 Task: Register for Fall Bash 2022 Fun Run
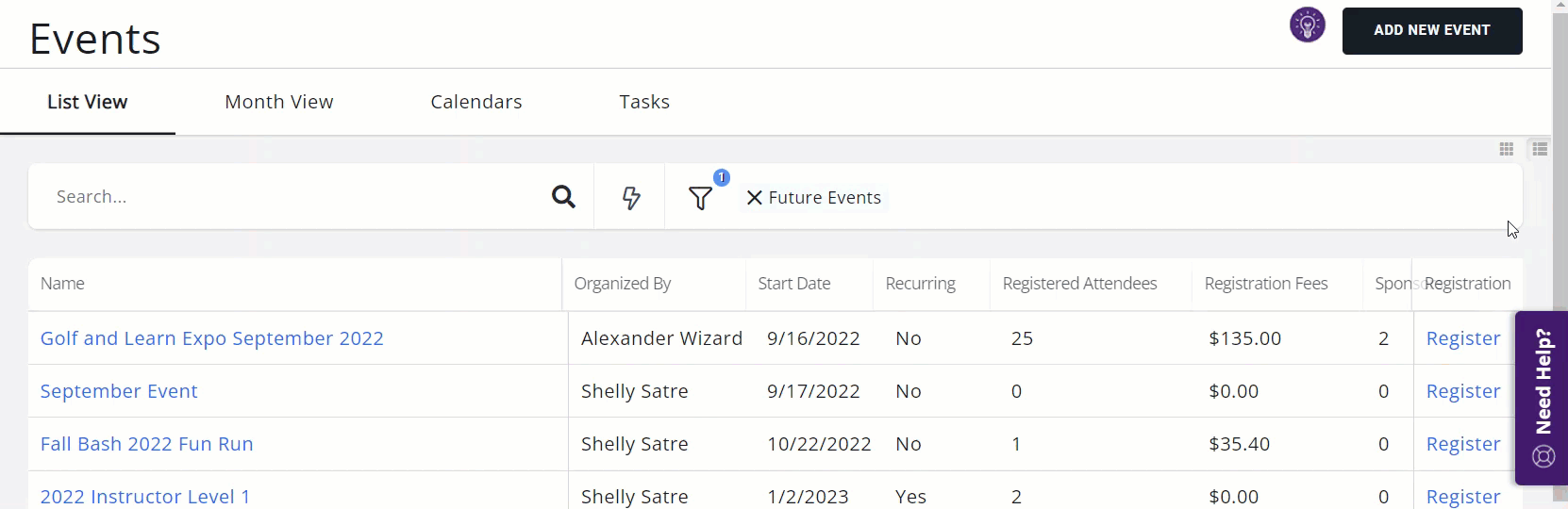click(x=1462, y=444)
